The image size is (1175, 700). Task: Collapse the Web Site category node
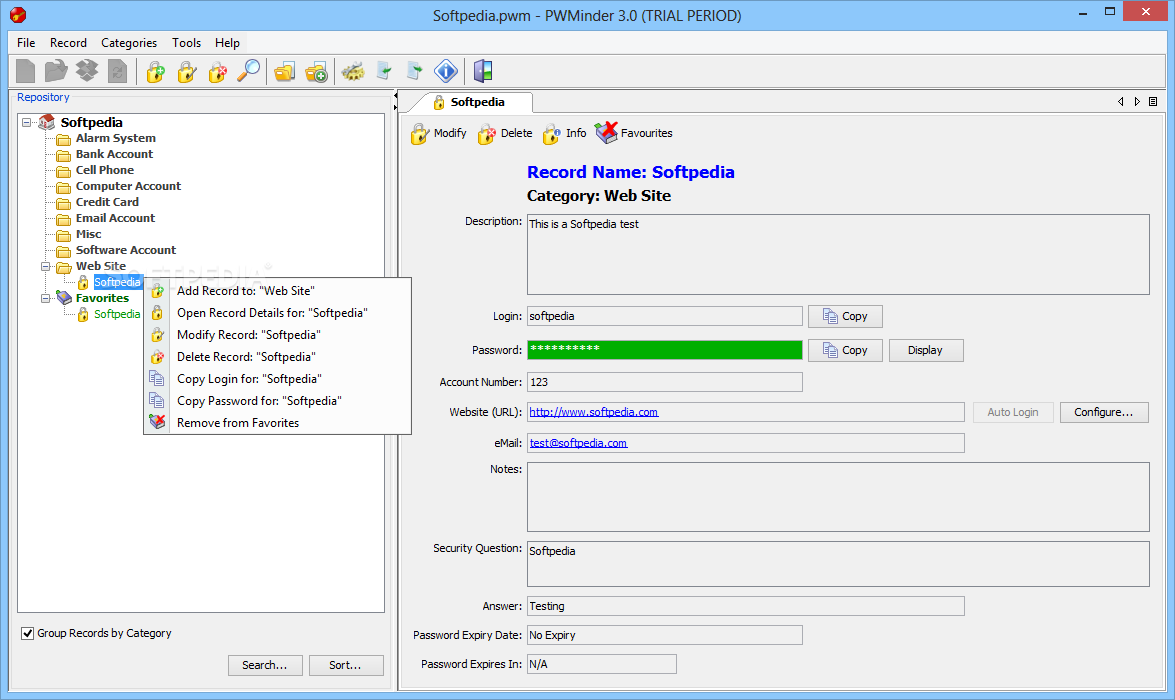(x=46, y=266)
